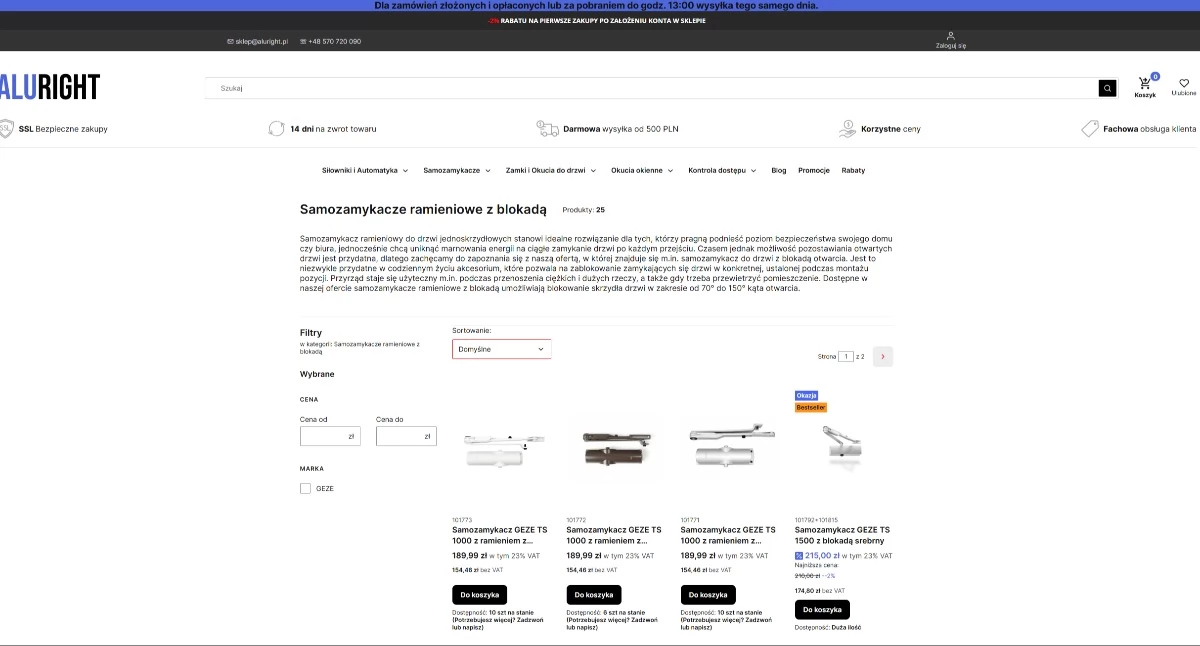Open the GEZE TS 1500 product image
1200x646 pixels.
(842, 447)
